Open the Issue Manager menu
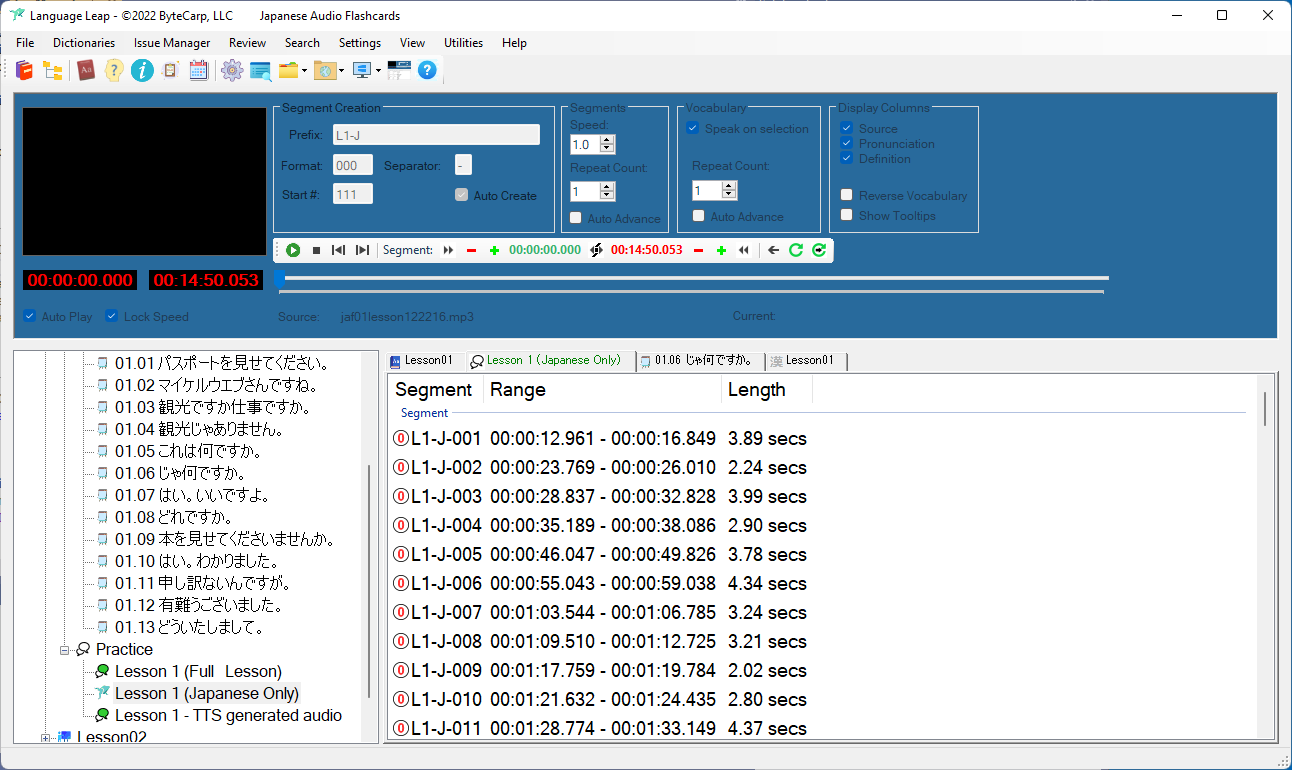The width and height of the screenshot is (1292, 770). [x=172, y=43]
